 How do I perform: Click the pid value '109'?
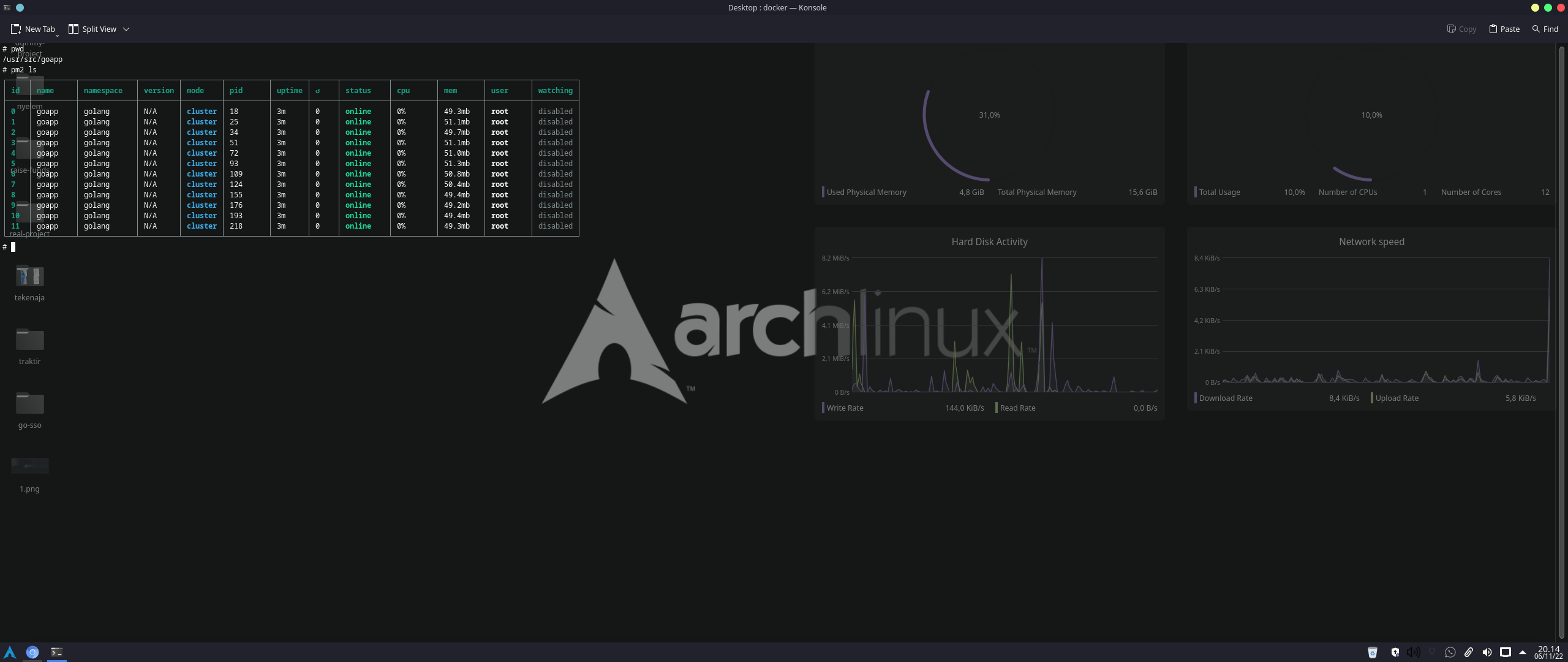click(x=236, y=174)
